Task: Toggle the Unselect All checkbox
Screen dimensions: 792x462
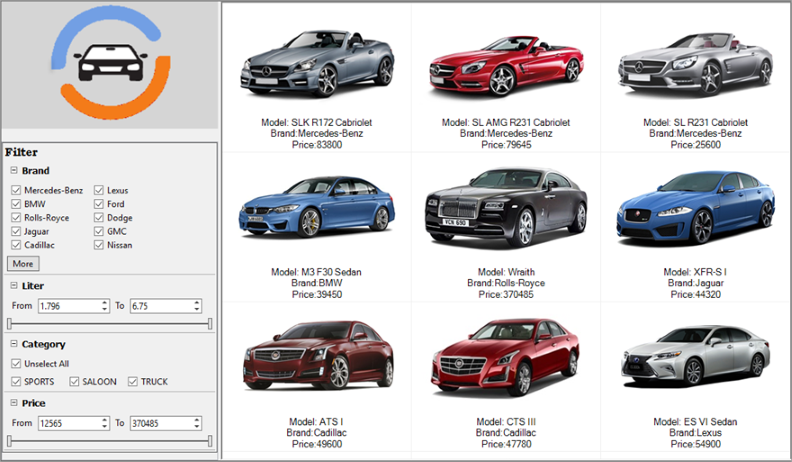Action: click(x=16, y=364)
